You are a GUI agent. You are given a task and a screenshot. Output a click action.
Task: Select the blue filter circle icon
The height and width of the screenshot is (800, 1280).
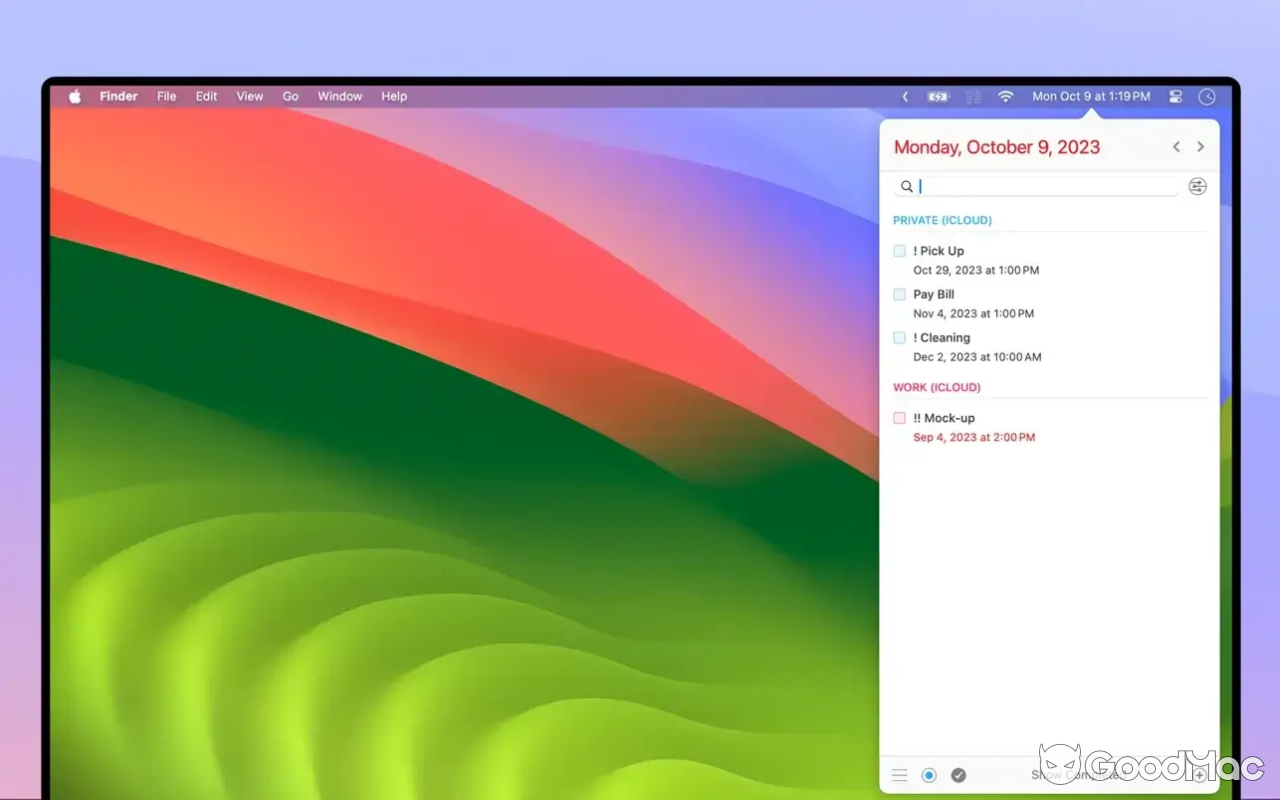(929, 774)
